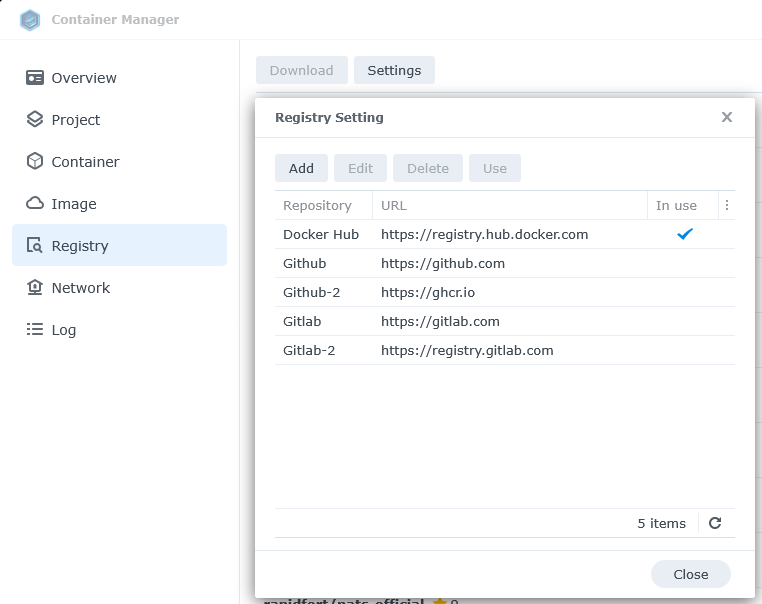Refresh the registry list
762x604 pixels.
[x=715, y=523]
